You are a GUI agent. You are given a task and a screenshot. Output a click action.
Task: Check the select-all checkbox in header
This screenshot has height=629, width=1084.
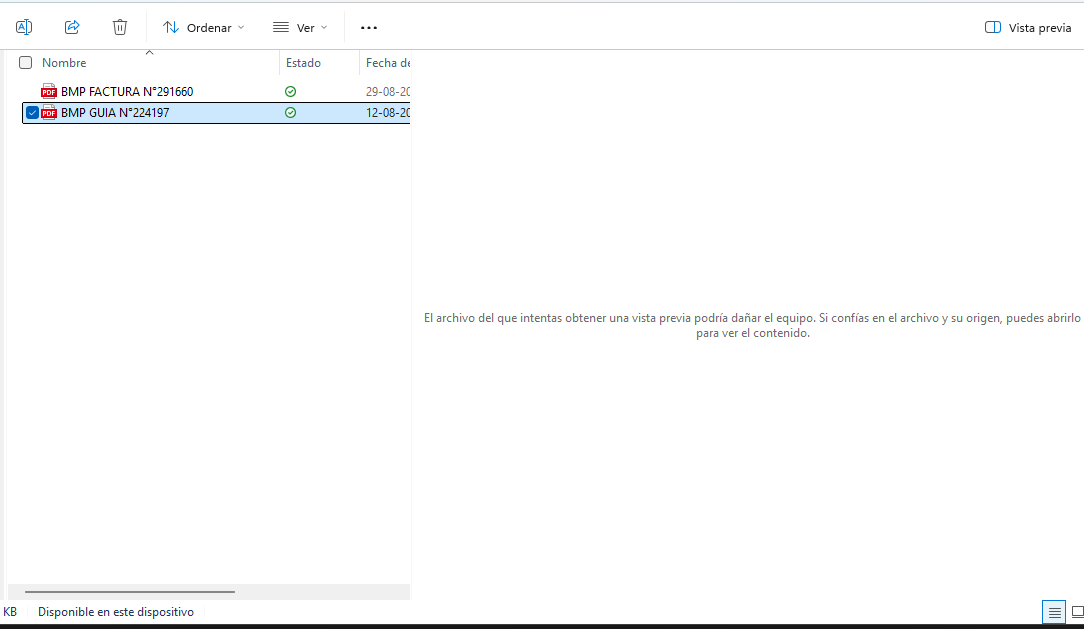coord(25,62)
